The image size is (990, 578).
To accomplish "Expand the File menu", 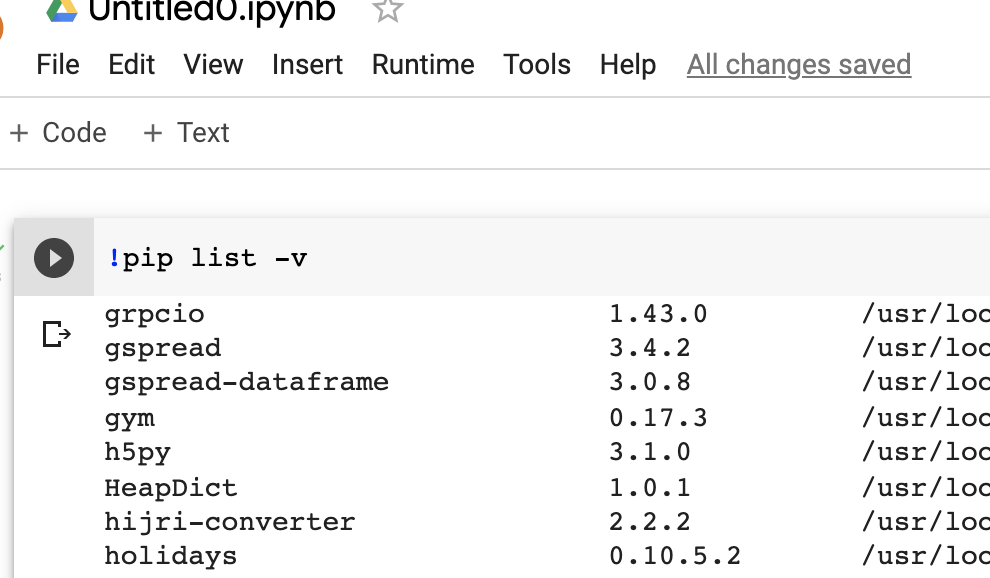I will click(x=58, y=64).
